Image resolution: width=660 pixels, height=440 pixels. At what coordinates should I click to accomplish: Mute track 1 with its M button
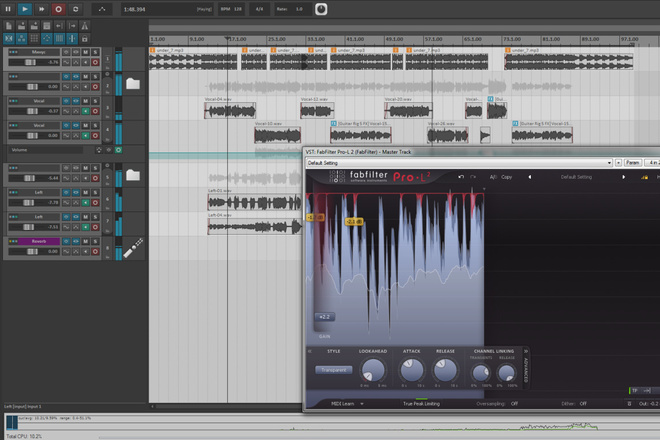click(x=85, y=52)
